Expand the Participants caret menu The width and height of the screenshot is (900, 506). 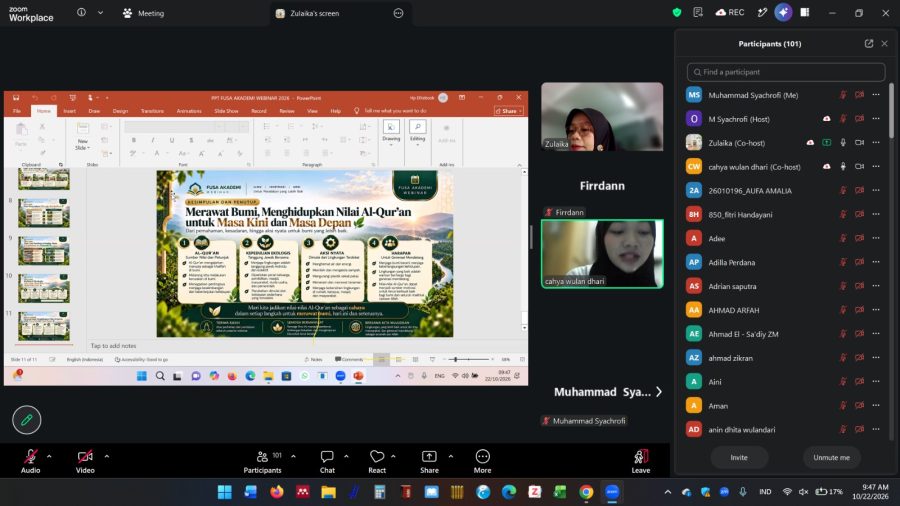[293, 457]
